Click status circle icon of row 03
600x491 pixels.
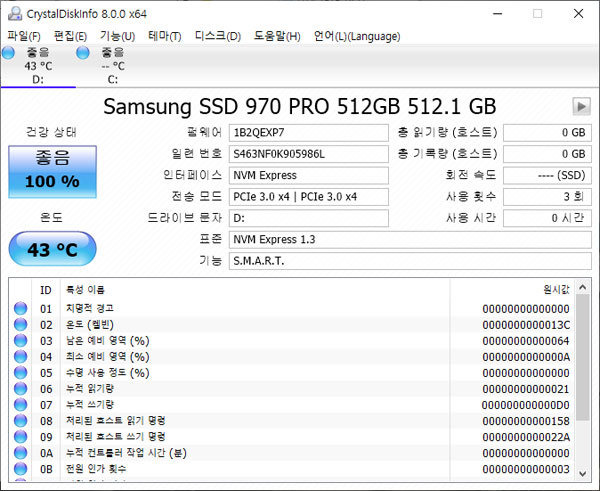pos(21,341)
